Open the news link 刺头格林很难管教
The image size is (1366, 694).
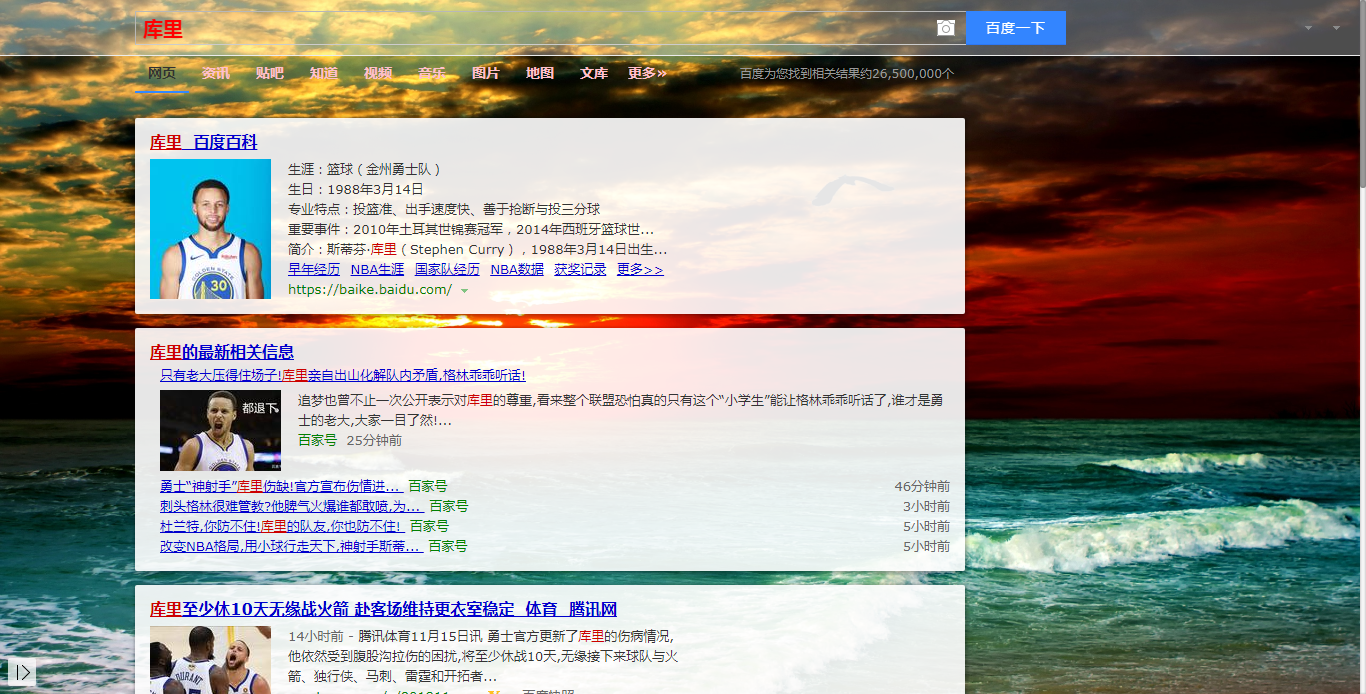[x=291, y=506]
